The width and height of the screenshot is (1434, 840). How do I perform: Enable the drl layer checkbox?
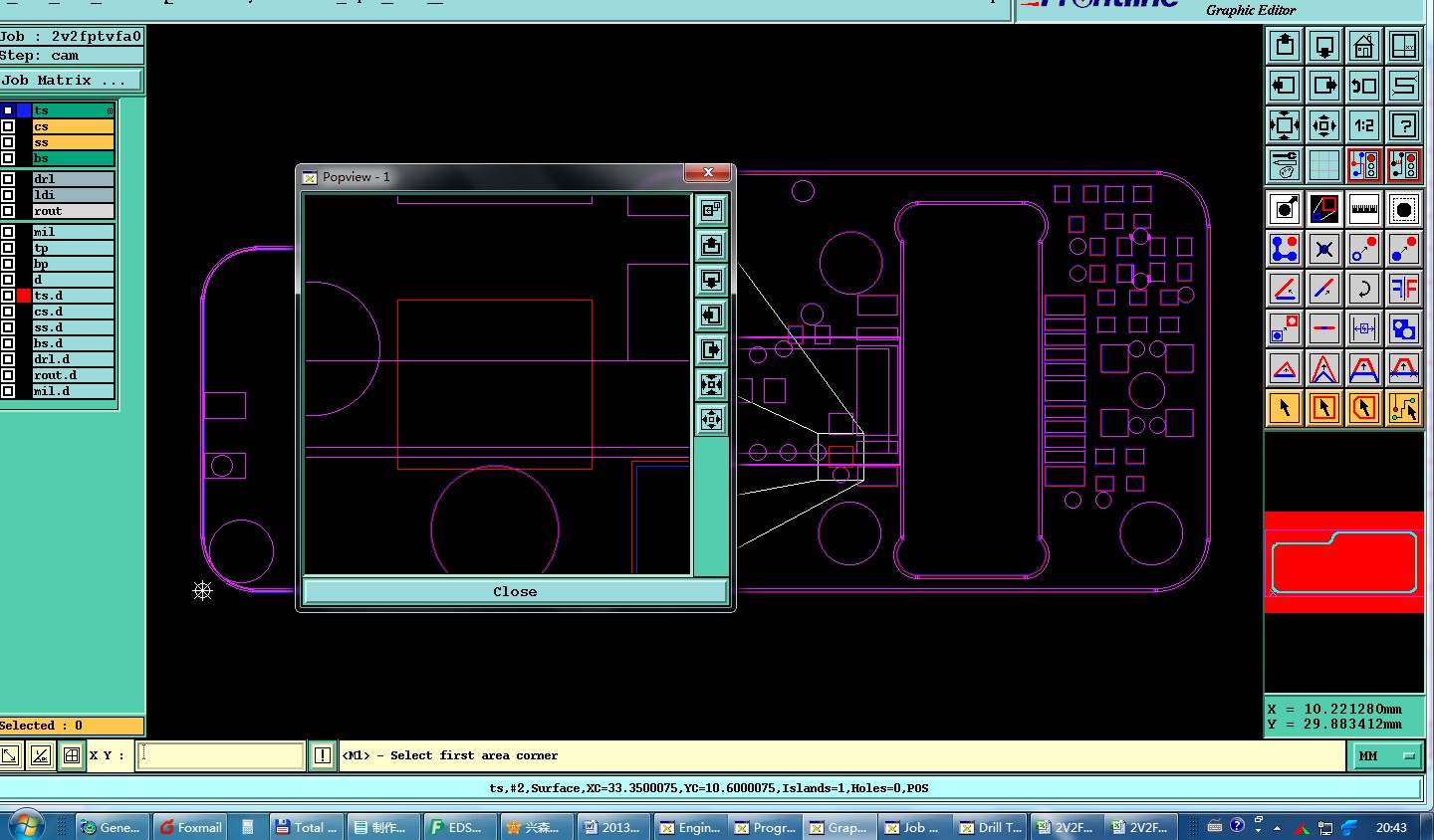[8, 179]
